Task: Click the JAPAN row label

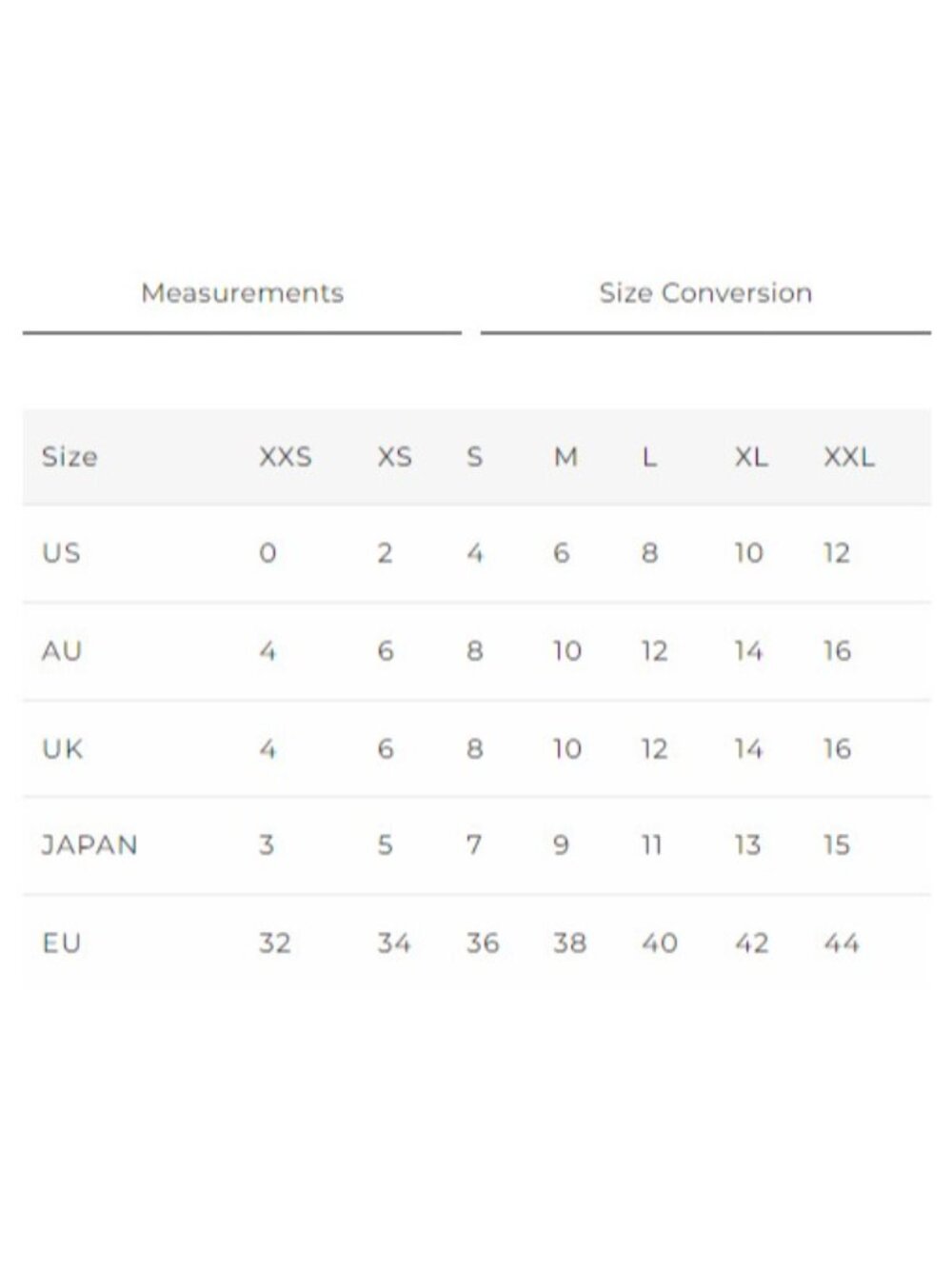Action: click(x=90, y=845)
